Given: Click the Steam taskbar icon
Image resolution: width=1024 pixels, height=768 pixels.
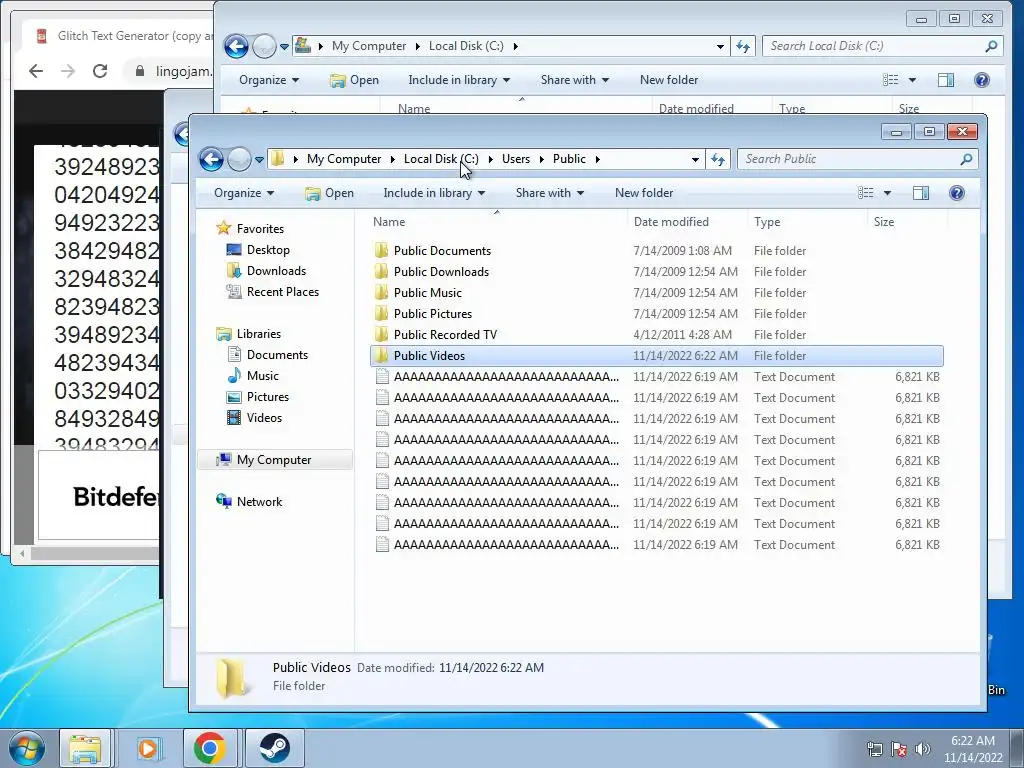Looking at the screenshot, I should (274, 748).
